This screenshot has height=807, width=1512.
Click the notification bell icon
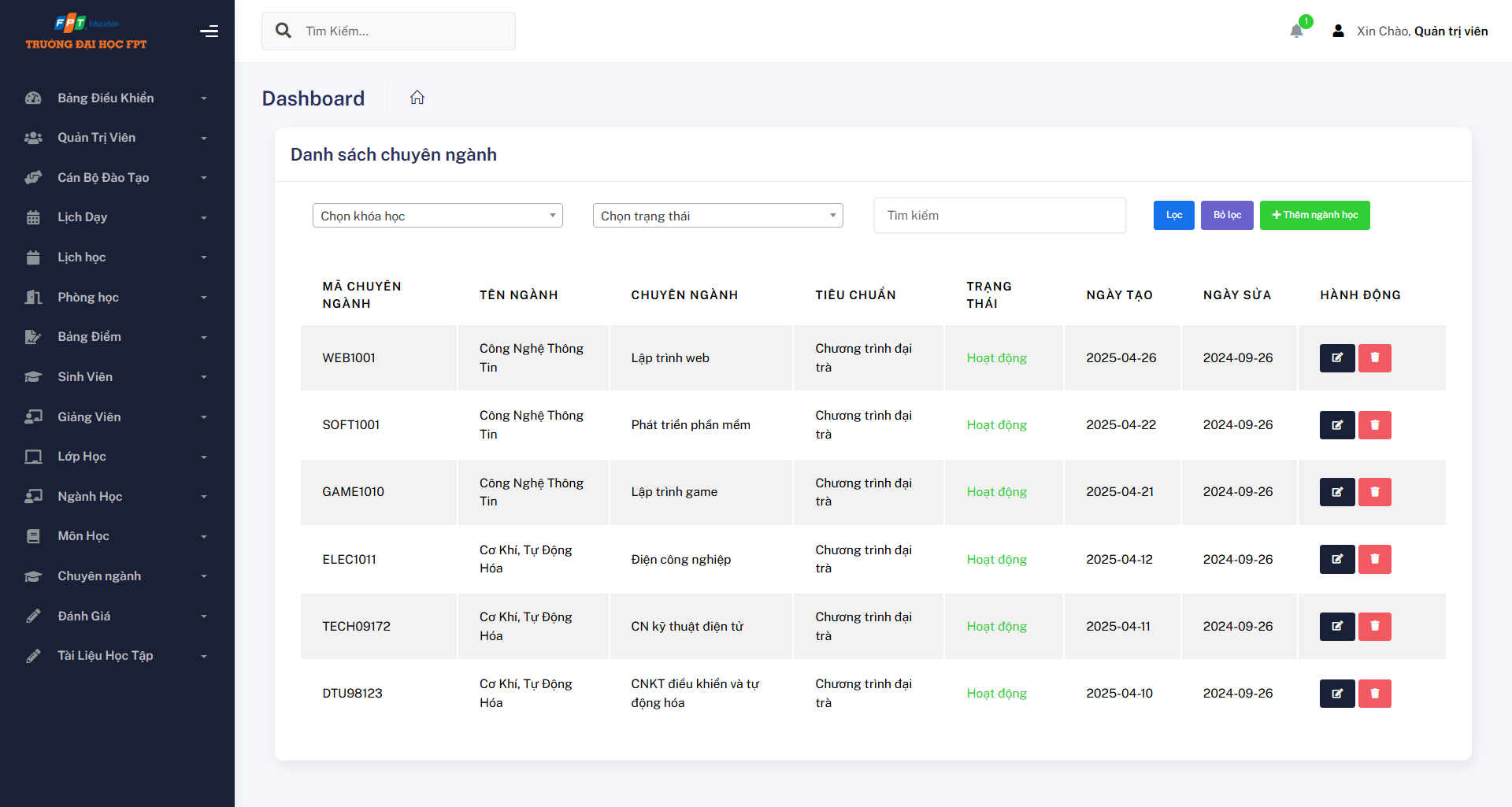1296,31
